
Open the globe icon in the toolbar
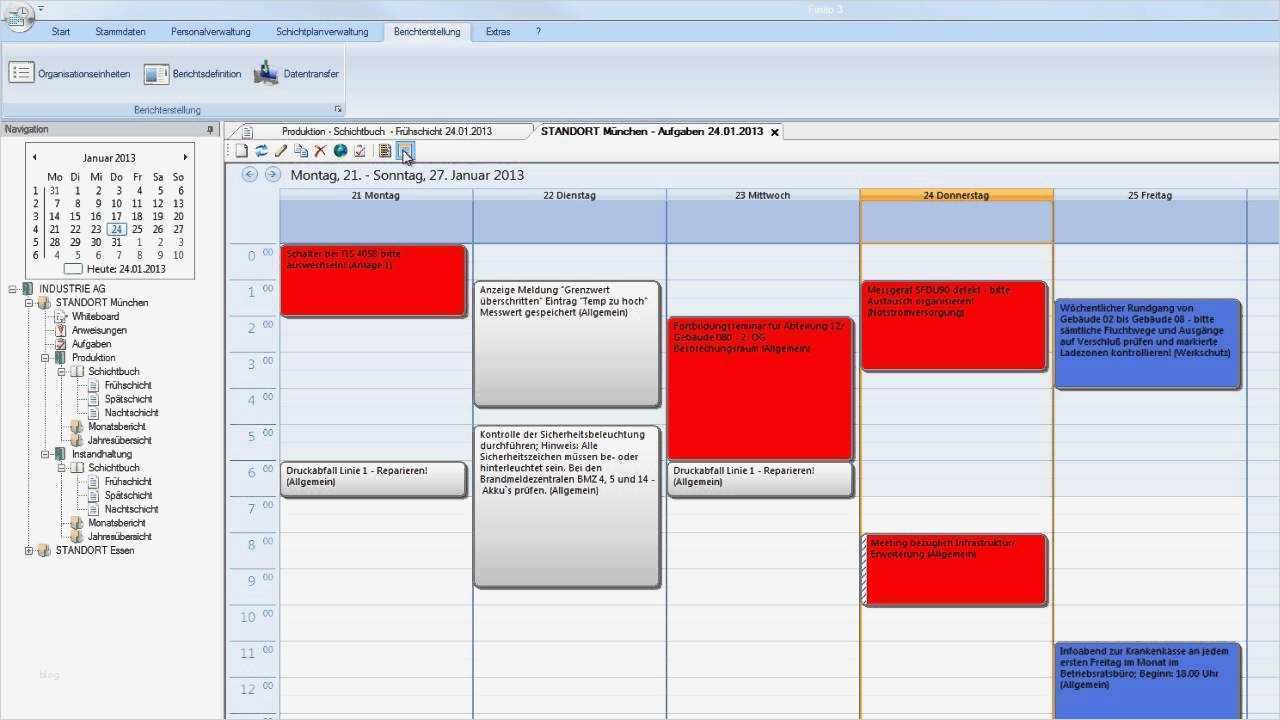[340, 150]
